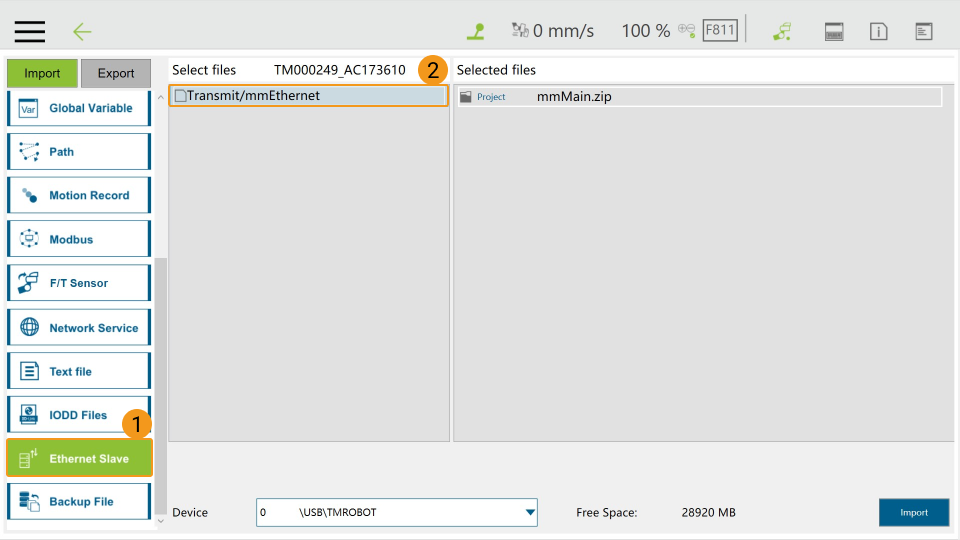
Task: Click the Var icon on Global Variable
Action: (28, 109)
